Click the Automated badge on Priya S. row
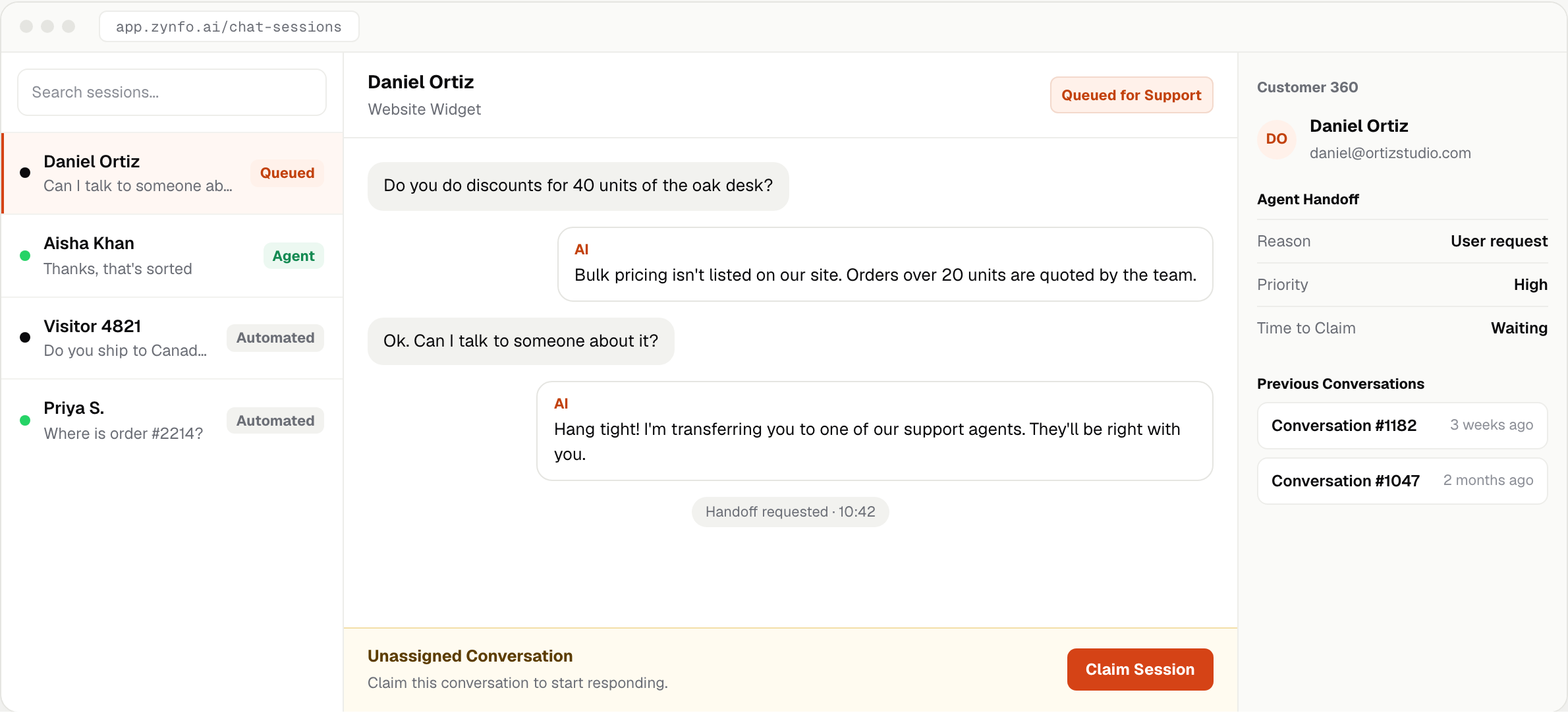 275,420
